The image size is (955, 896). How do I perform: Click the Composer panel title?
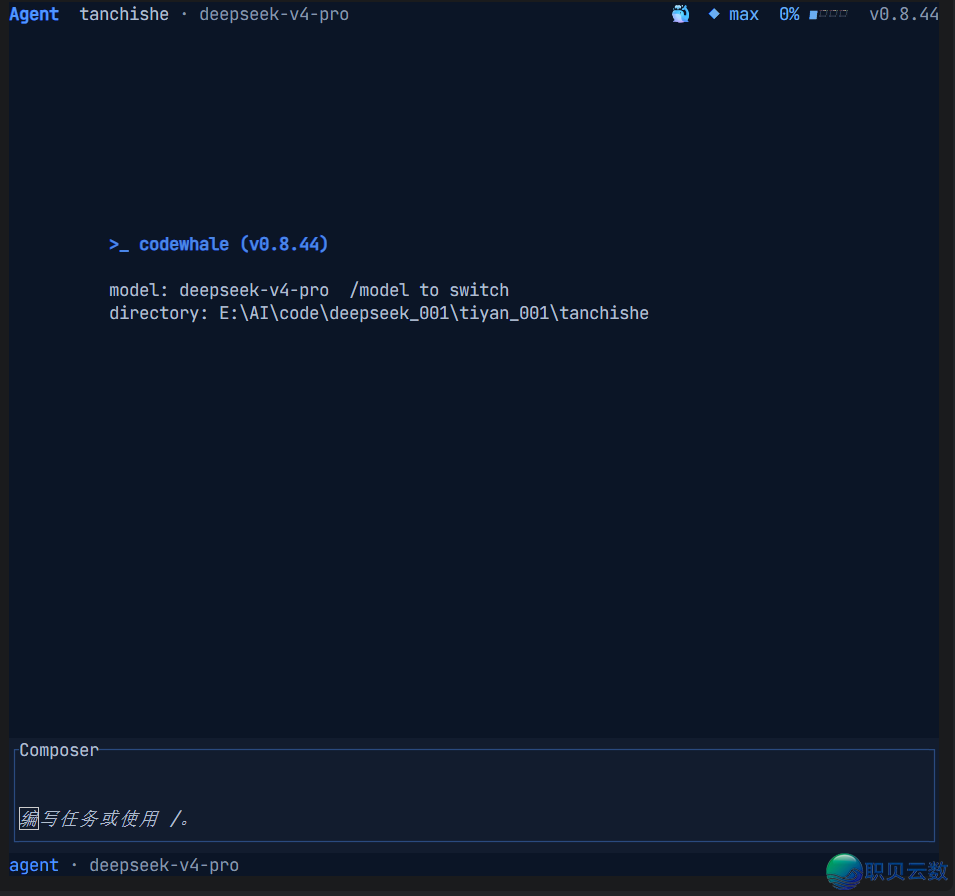tap(59, 750)
